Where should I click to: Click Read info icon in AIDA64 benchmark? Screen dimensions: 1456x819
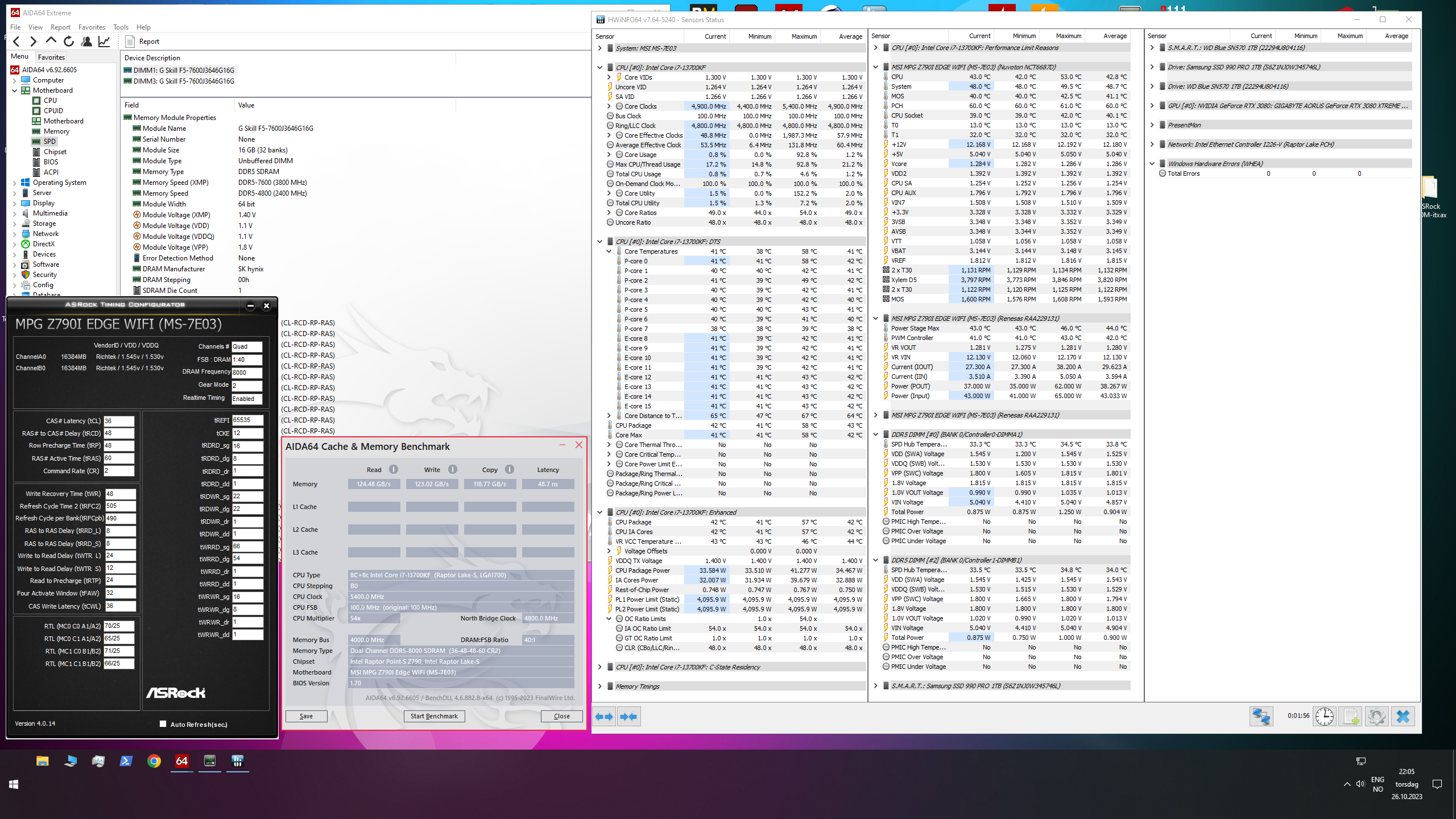[x=394, y=469]
